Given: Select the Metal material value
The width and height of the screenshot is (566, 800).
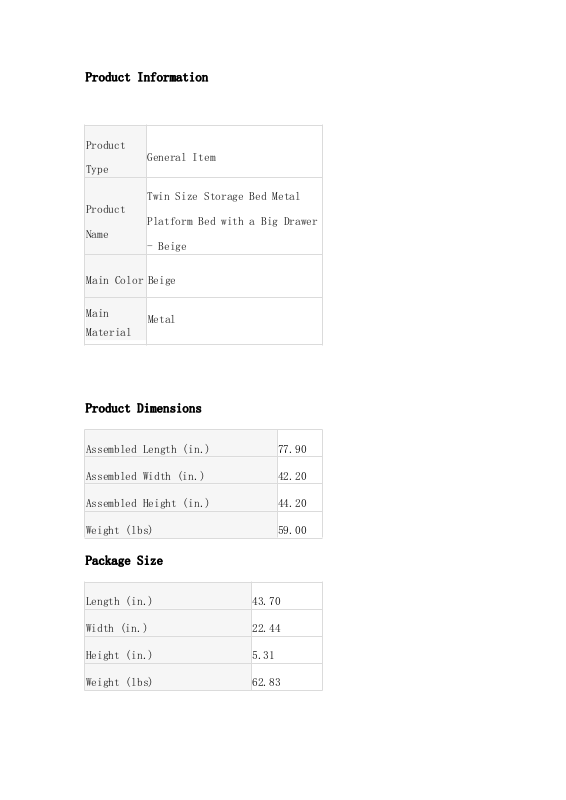Looking at the screenshot, I should point(161,319).
